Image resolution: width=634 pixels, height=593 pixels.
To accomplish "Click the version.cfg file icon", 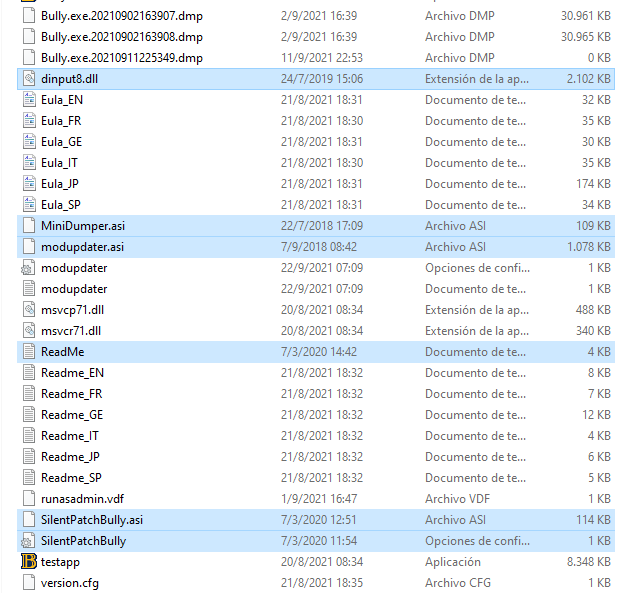I will click(29, 583).
